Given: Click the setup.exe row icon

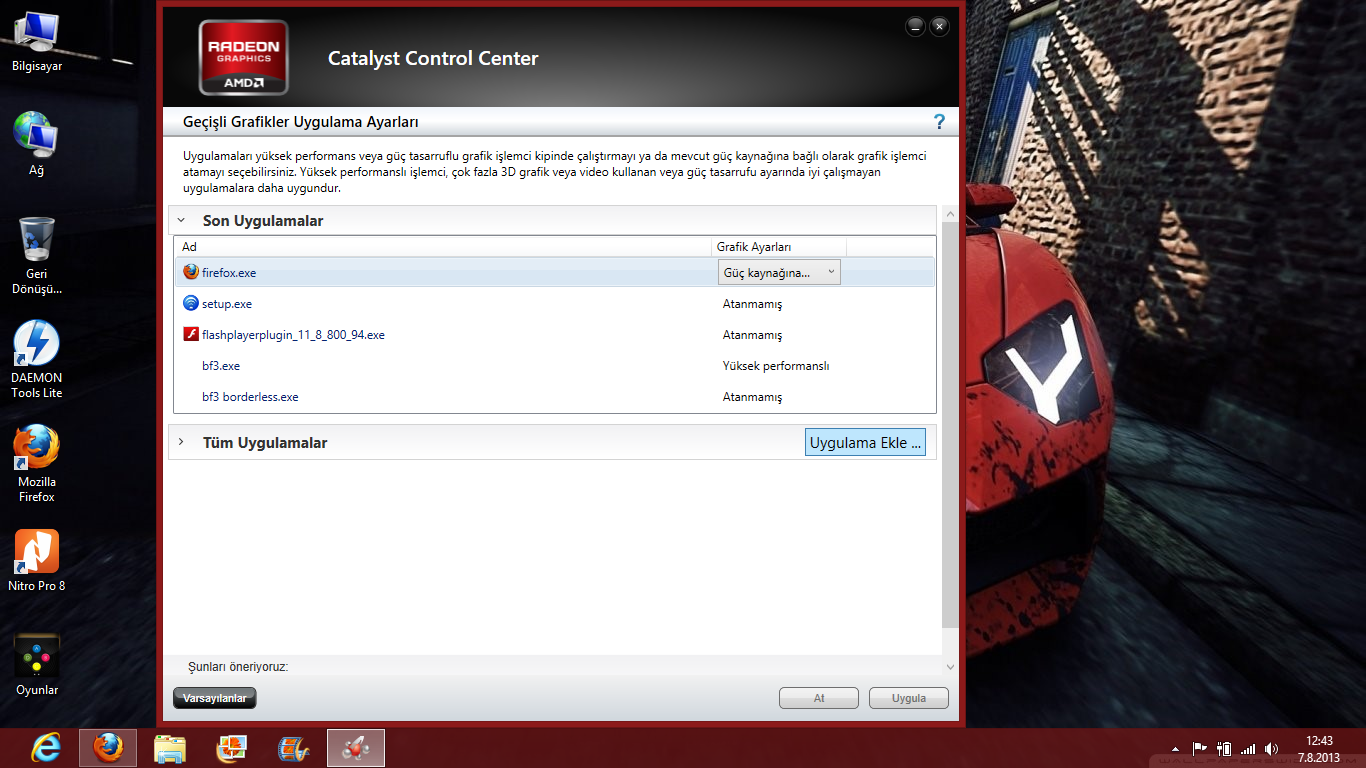Looking at the screenshot, I should click(x=191, y=303).
